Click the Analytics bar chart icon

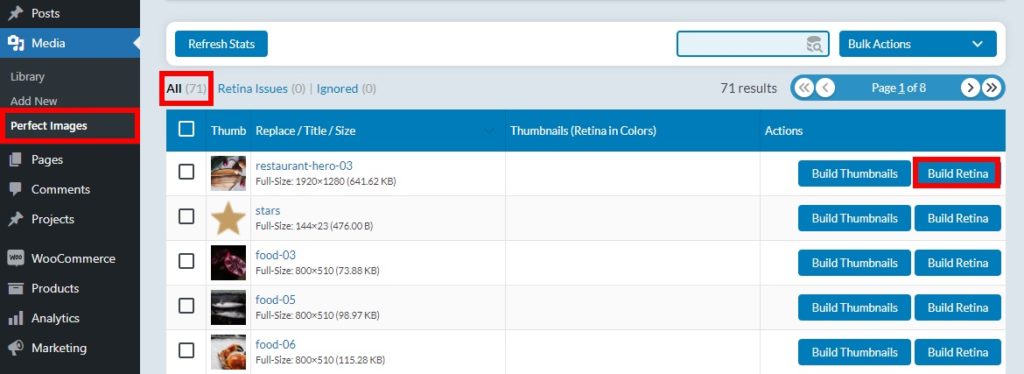(16, 318)
